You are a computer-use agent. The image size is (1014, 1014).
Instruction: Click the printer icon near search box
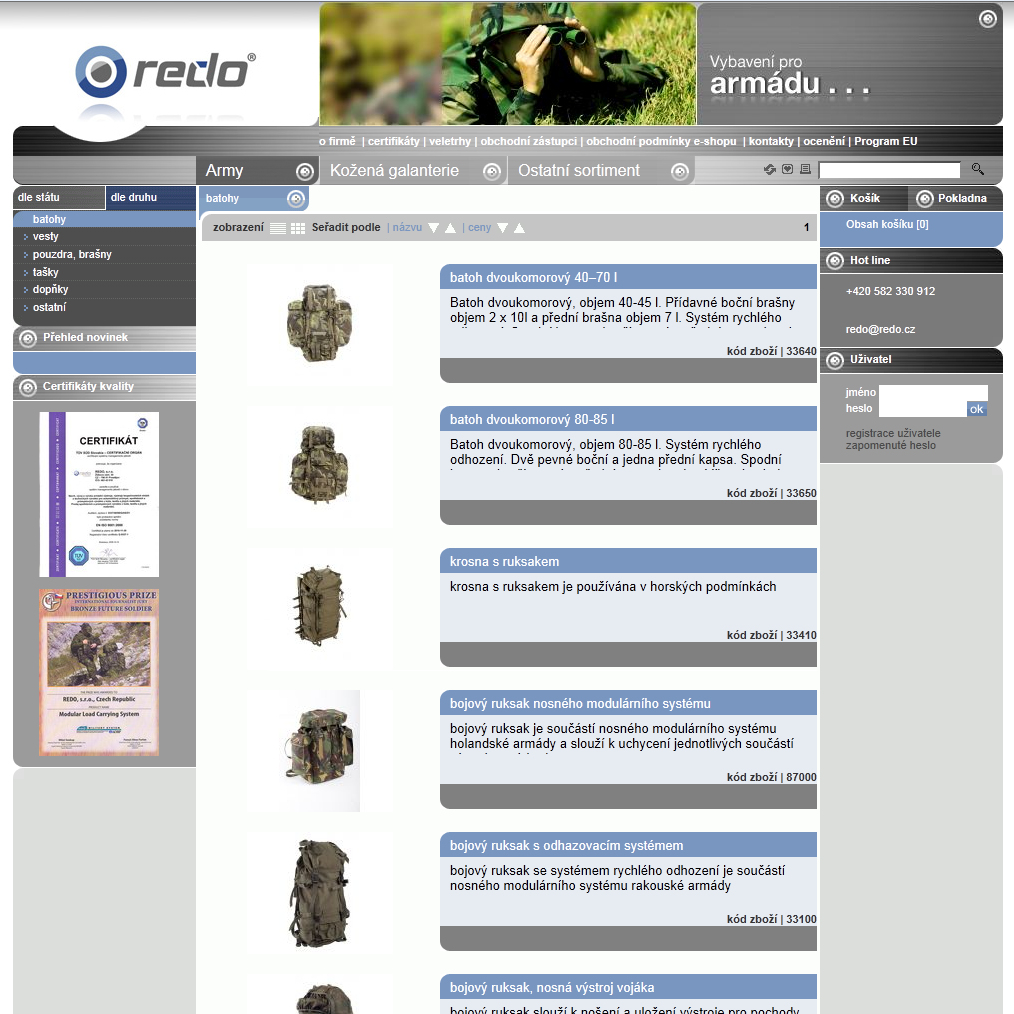point(805,169)
